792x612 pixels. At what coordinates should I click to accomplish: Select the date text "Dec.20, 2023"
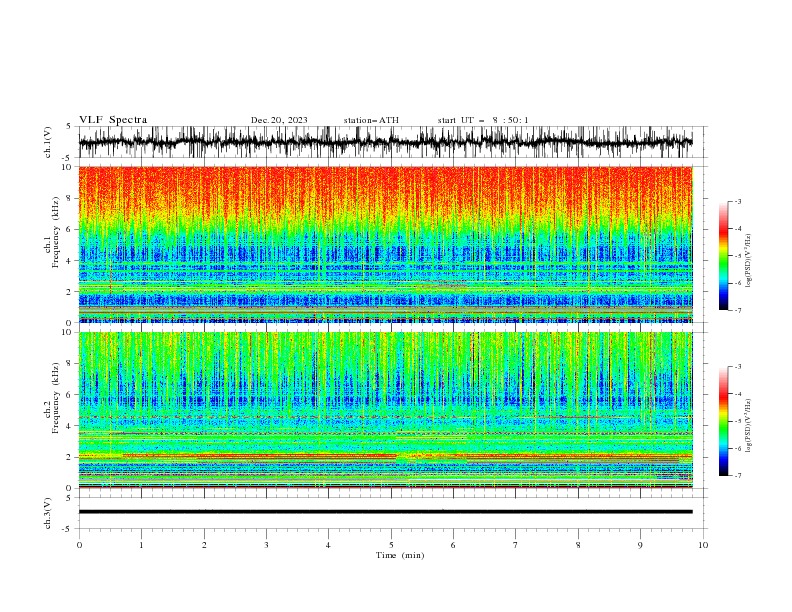coord(279,120)
